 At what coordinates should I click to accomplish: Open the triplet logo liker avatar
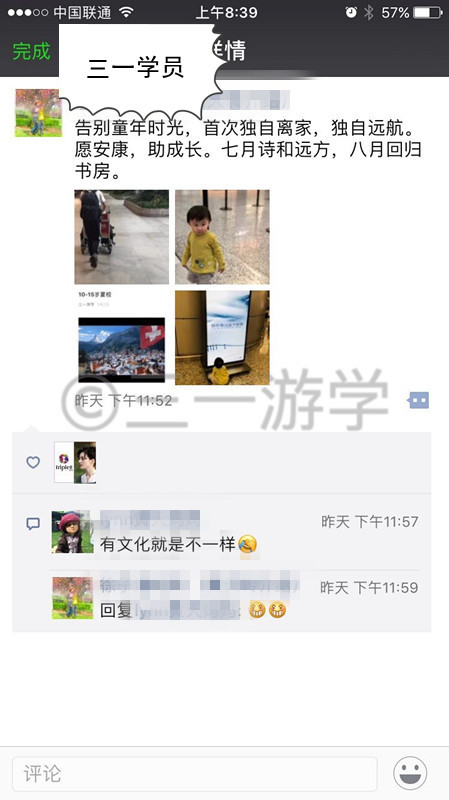pyautogui.click(x=64, y=462)
